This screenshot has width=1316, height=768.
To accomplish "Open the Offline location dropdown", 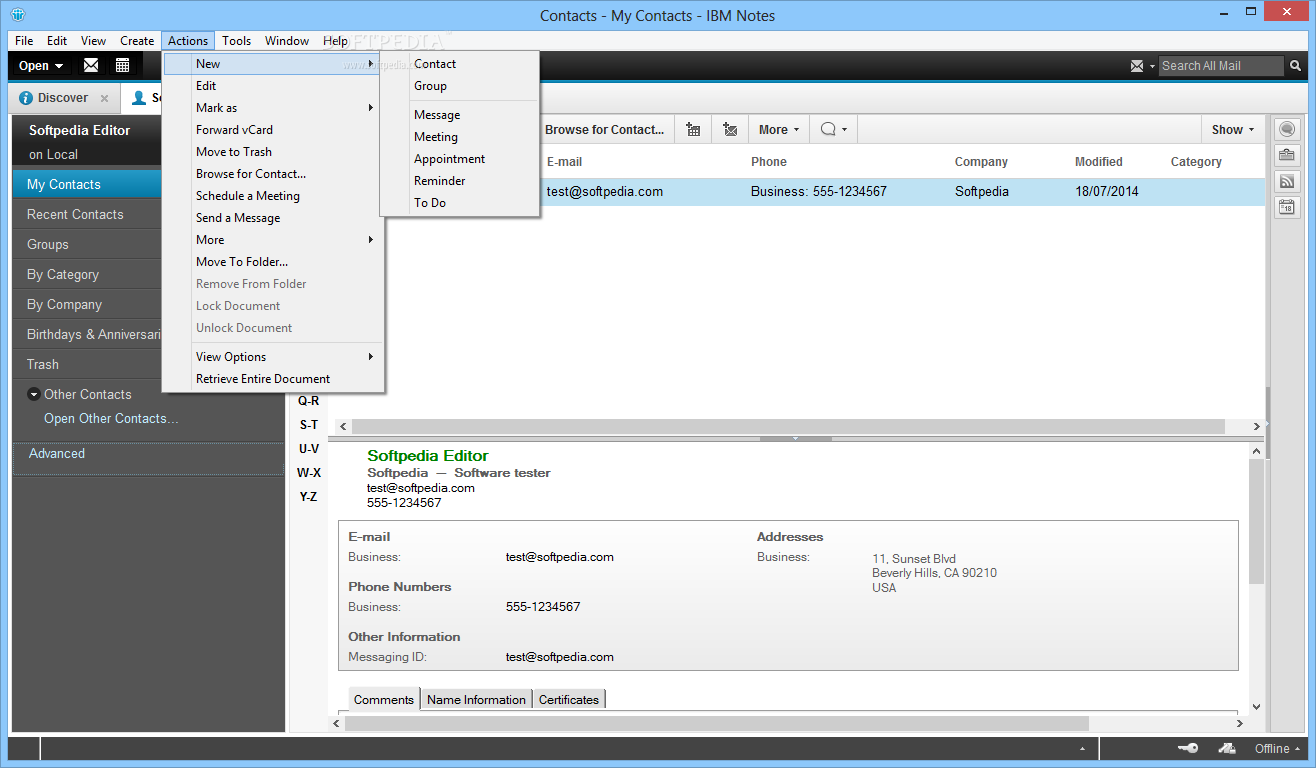I will [x=1279, y=749].
